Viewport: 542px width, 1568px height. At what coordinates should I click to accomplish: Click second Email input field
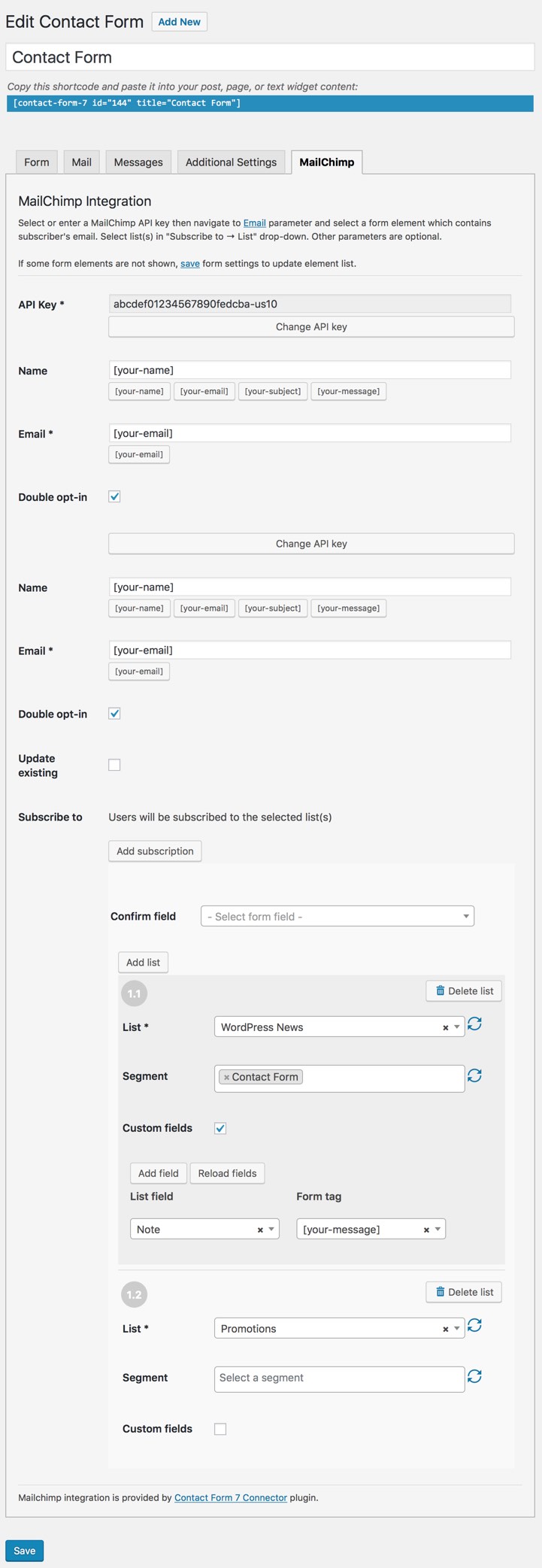tap(310, 650)
